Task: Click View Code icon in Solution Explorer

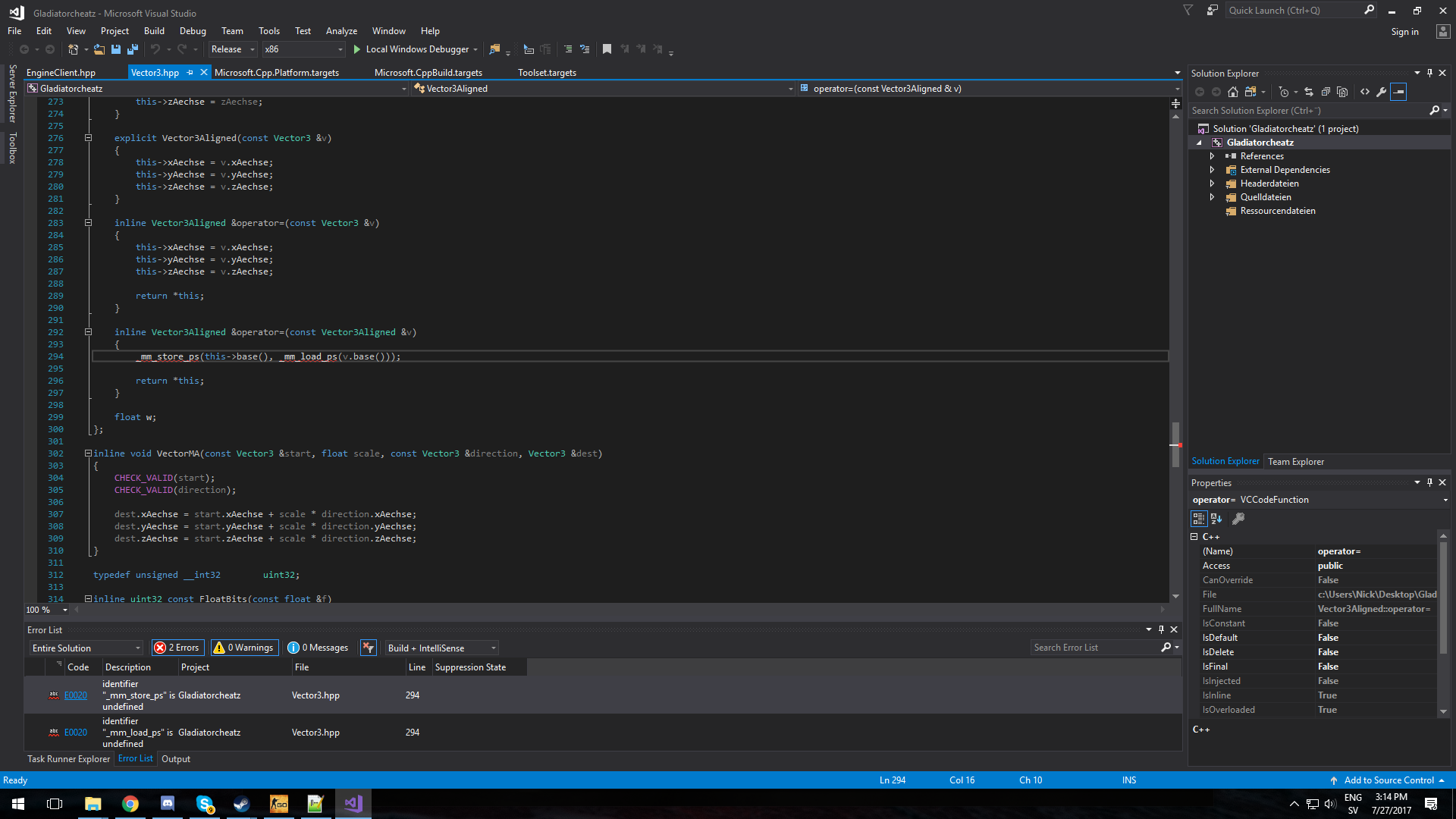Action: (x=1365, y=92)
